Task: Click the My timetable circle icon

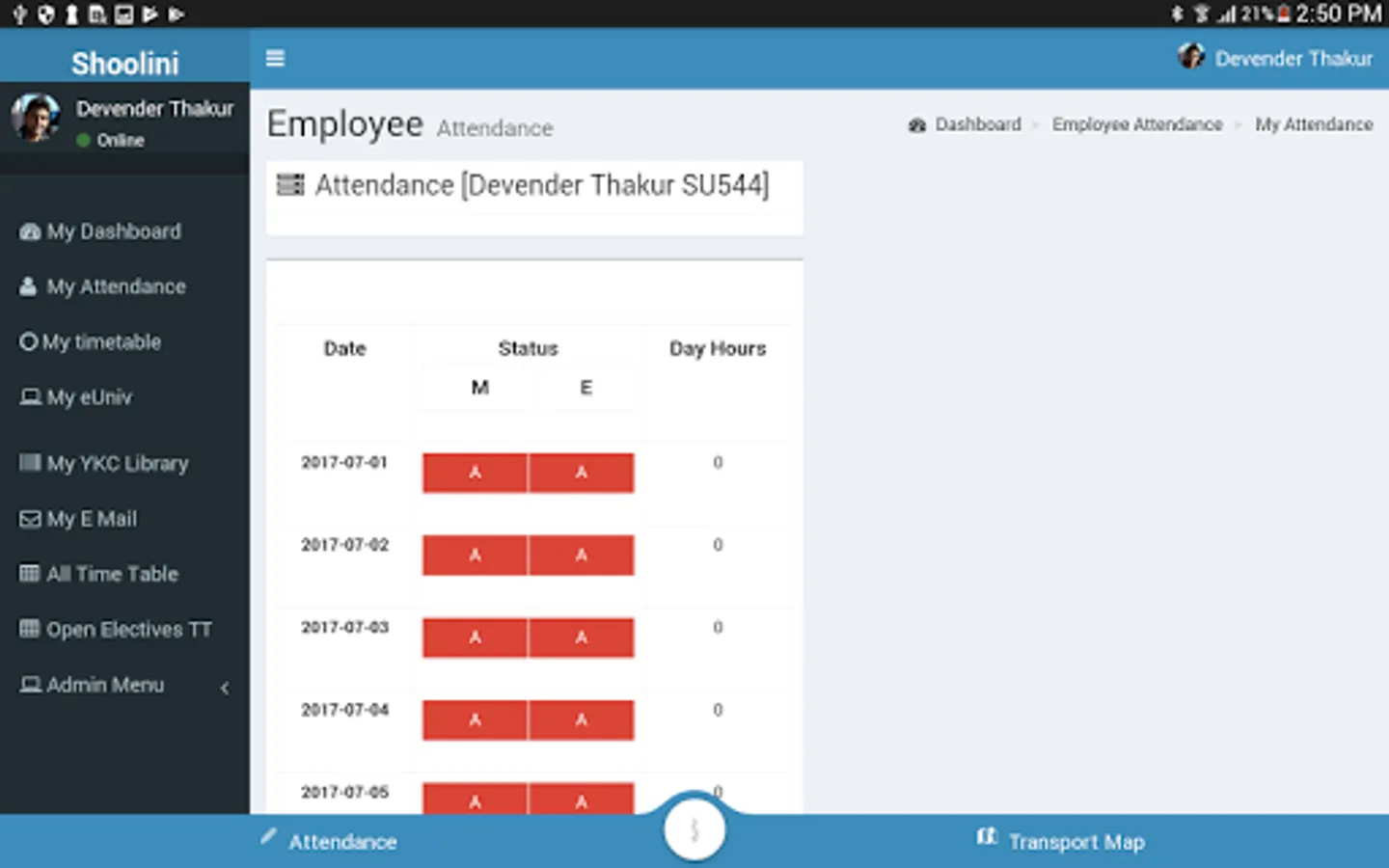Action: click(28, 341)
